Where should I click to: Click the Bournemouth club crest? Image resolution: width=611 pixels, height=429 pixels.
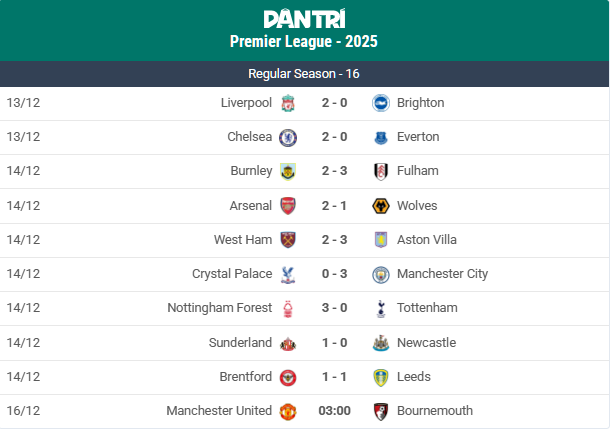pyautogui.click(x=380, y=411)
